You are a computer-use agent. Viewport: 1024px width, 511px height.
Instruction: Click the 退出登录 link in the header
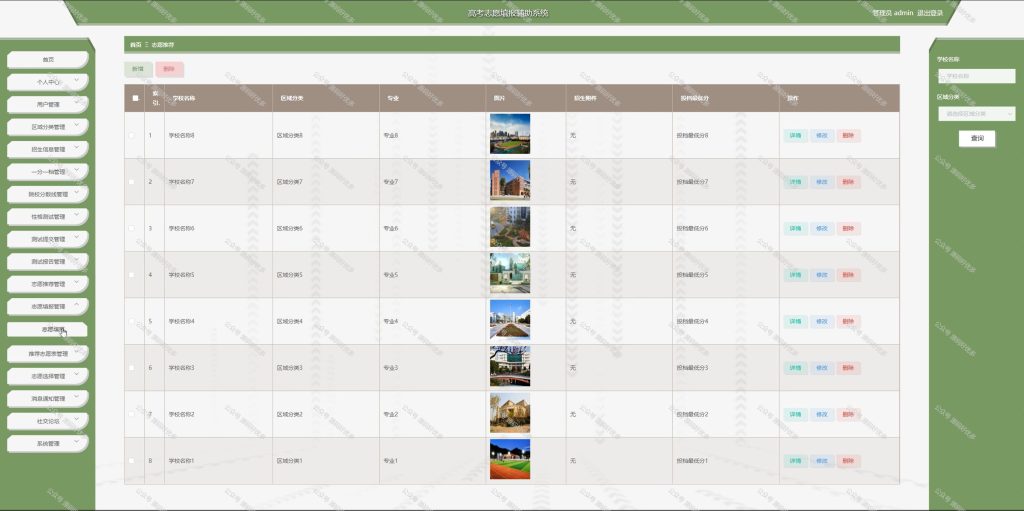[930, 13]
